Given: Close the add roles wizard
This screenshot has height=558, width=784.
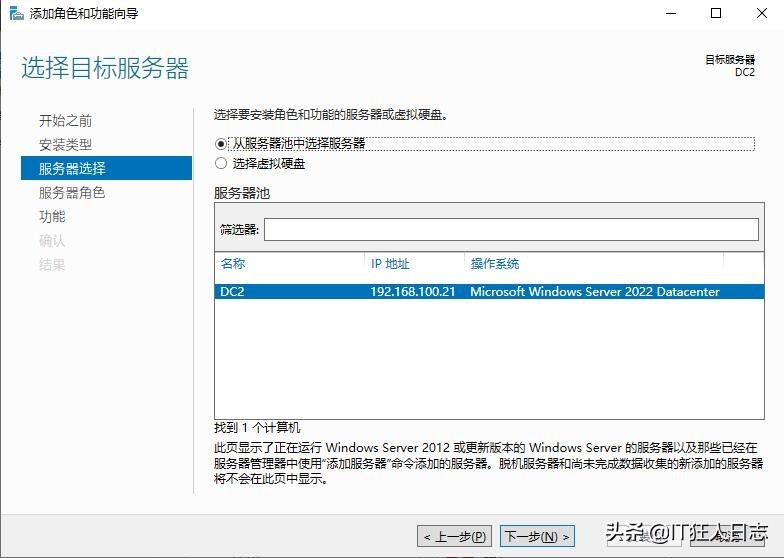Looking at the screenshot, I should pos(762,14).
